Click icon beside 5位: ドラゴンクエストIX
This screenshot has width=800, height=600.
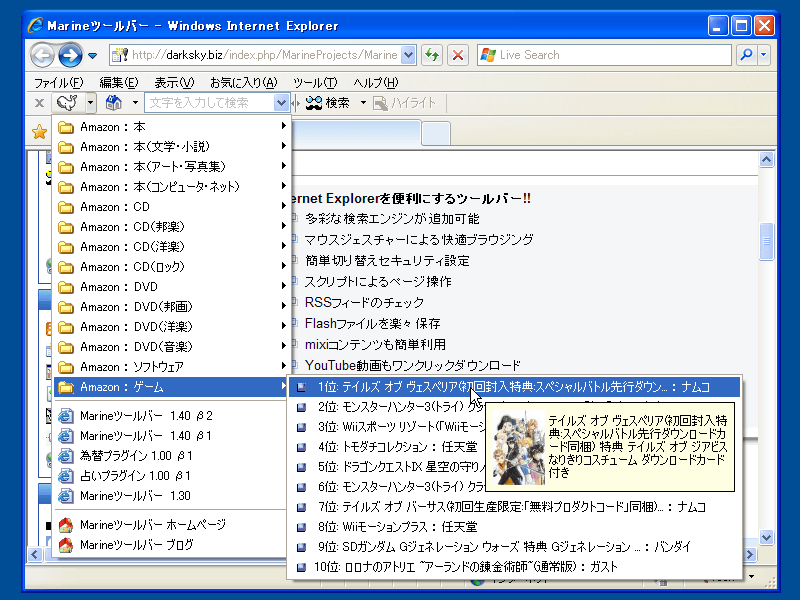point(302,467)
